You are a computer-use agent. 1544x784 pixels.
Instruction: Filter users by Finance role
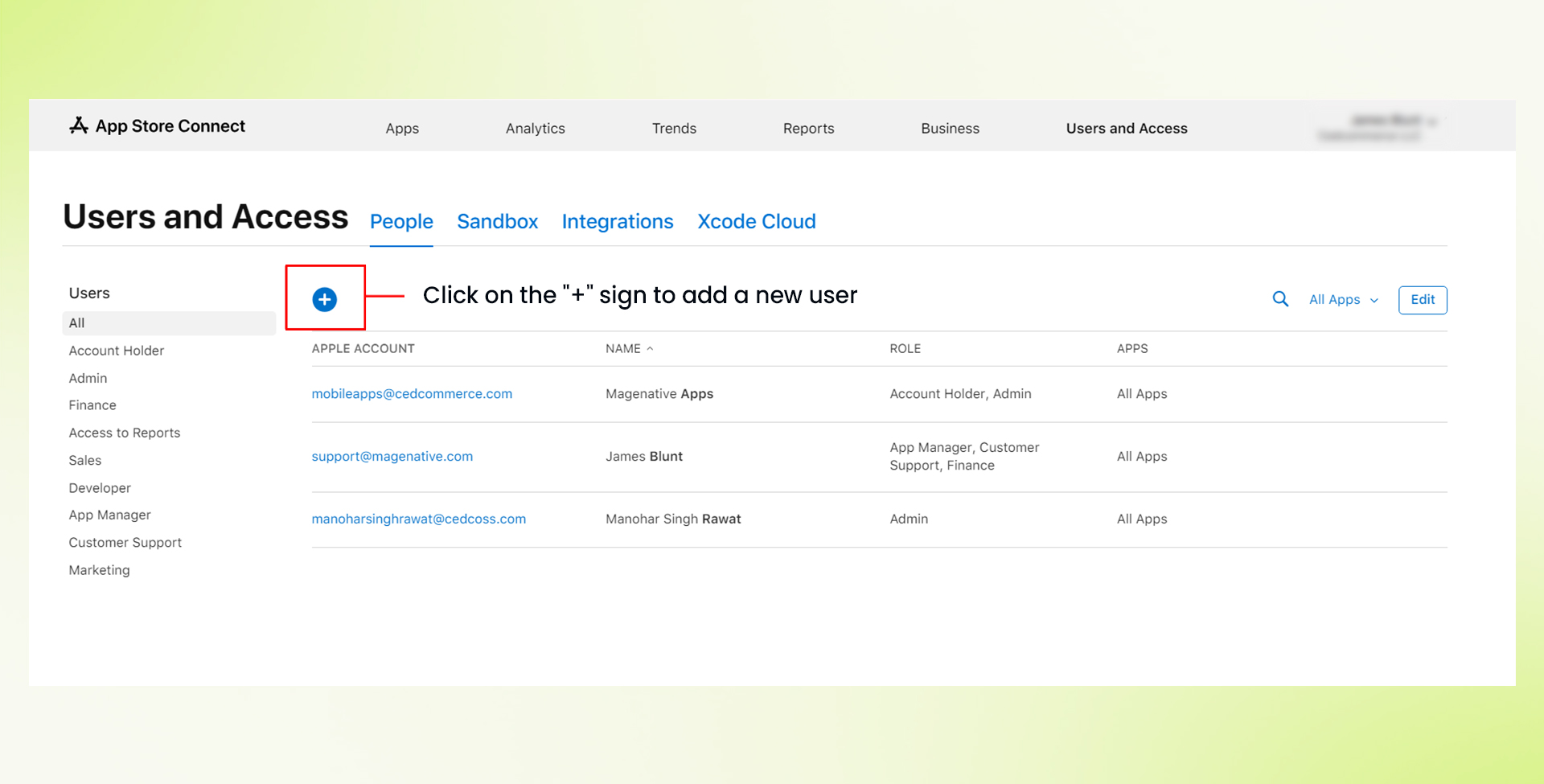(92, 405)
